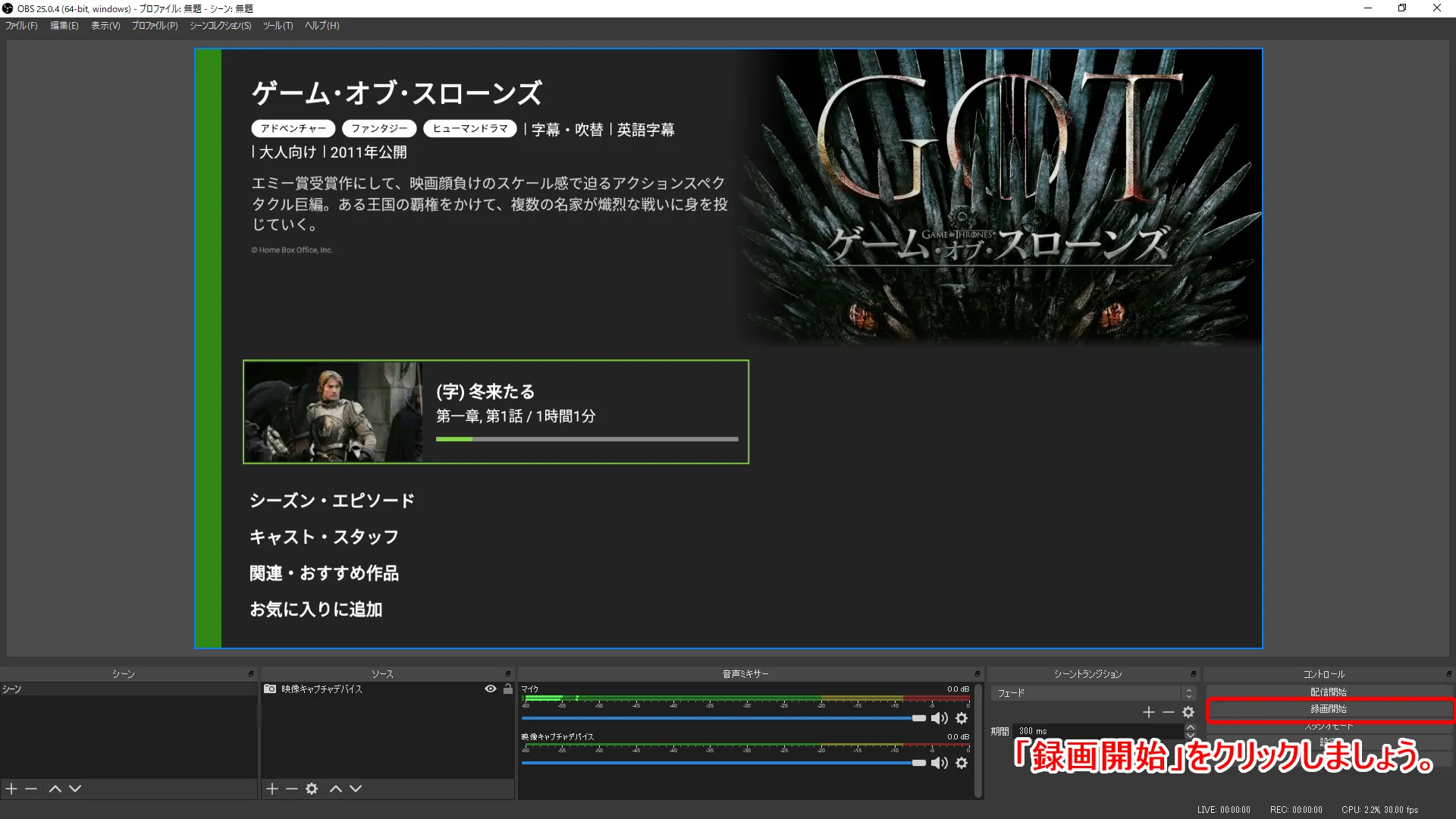Undock the コントロール panel
Viewport: 1456px width, 819px height.
point(1449,673)
